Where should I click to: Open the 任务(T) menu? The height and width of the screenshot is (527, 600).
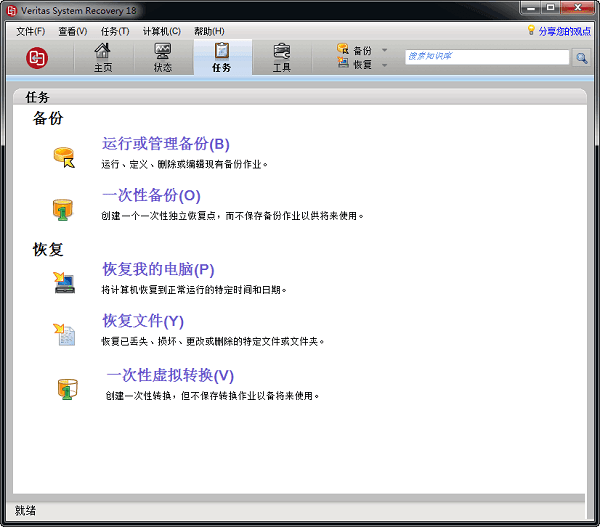point(115,31)
